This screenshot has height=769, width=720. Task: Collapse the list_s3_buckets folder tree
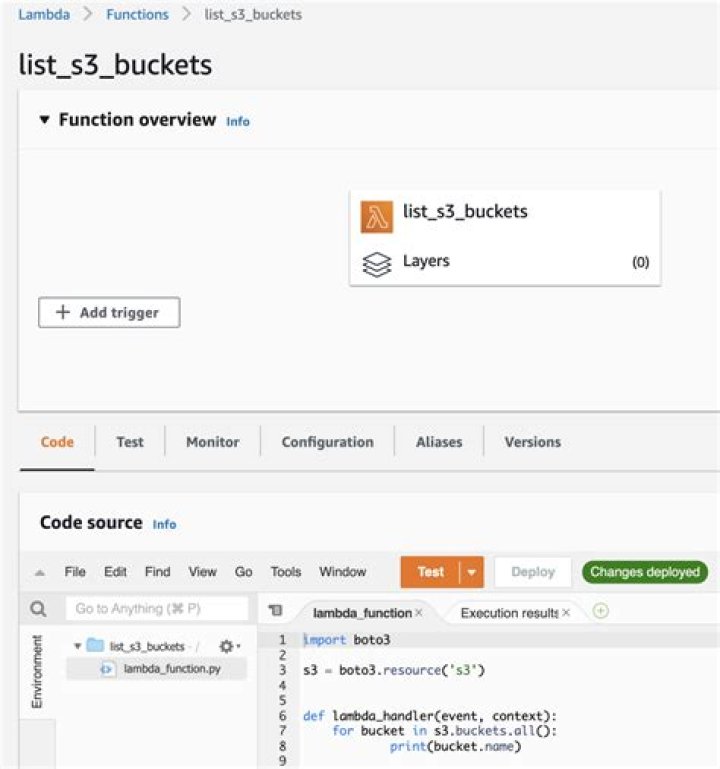(77, 646)
